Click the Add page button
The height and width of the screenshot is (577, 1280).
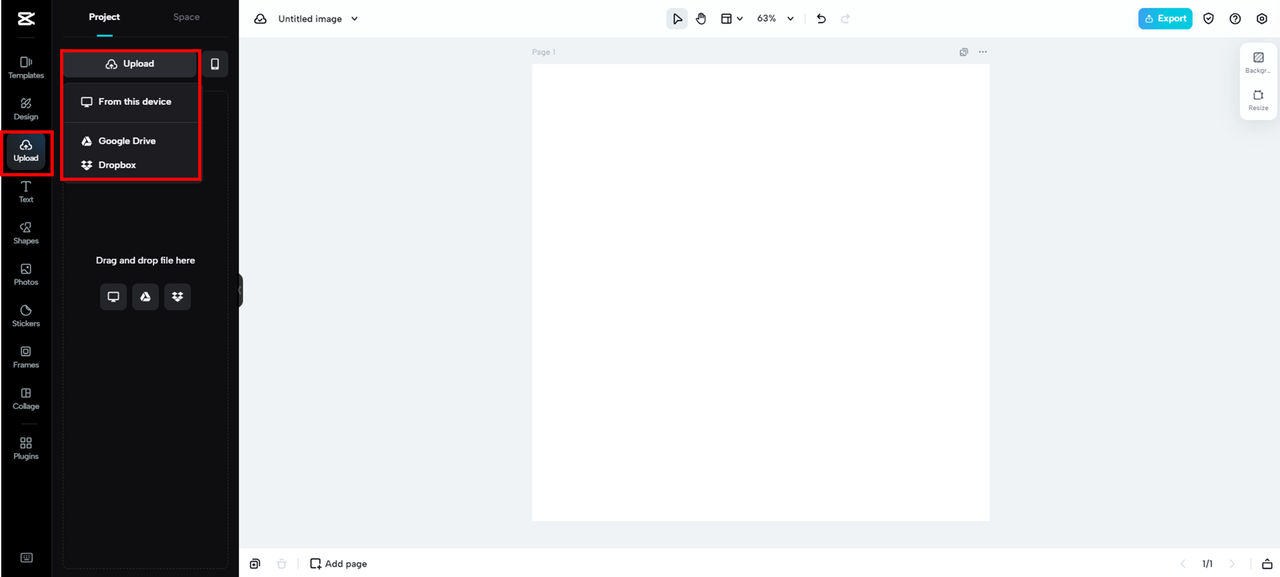[338, 564]
